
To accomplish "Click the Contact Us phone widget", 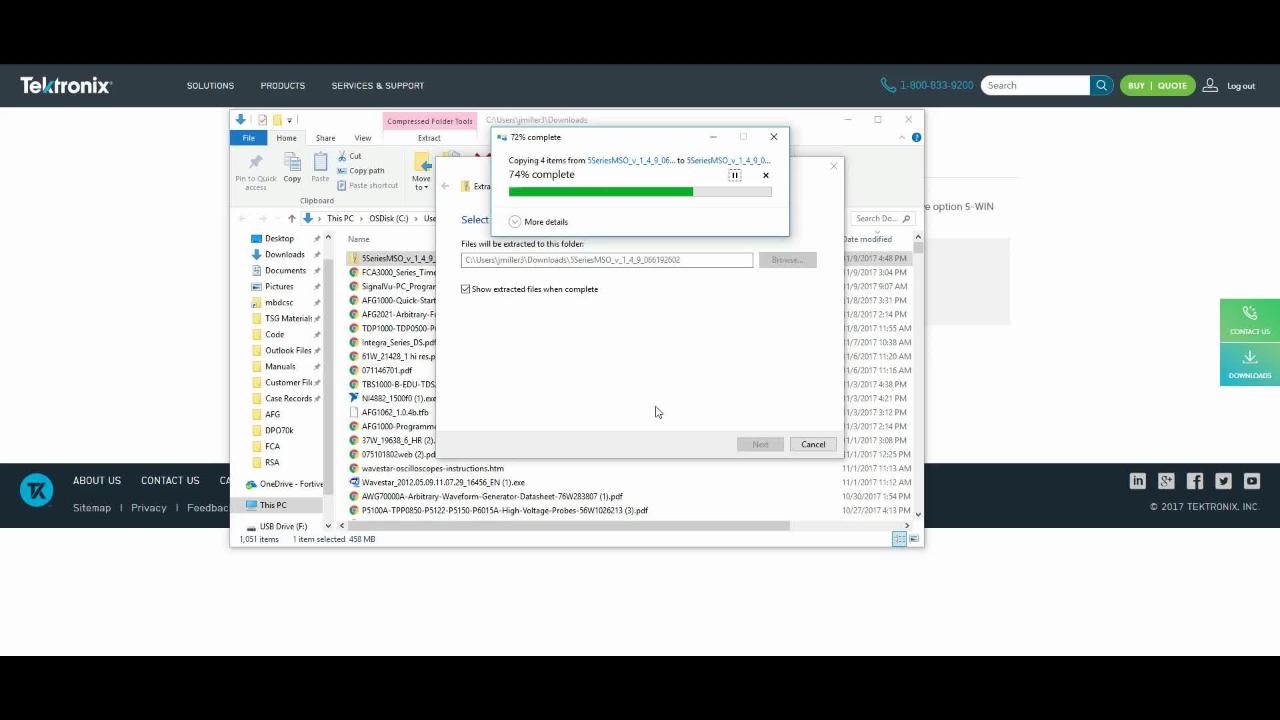I will point(1249,320).
